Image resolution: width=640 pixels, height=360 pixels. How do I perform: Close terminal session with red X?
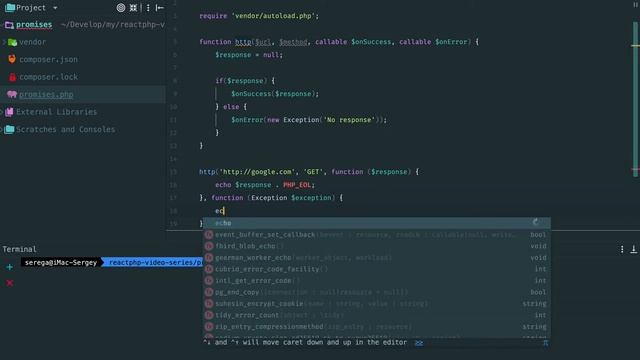pos(10,283)
